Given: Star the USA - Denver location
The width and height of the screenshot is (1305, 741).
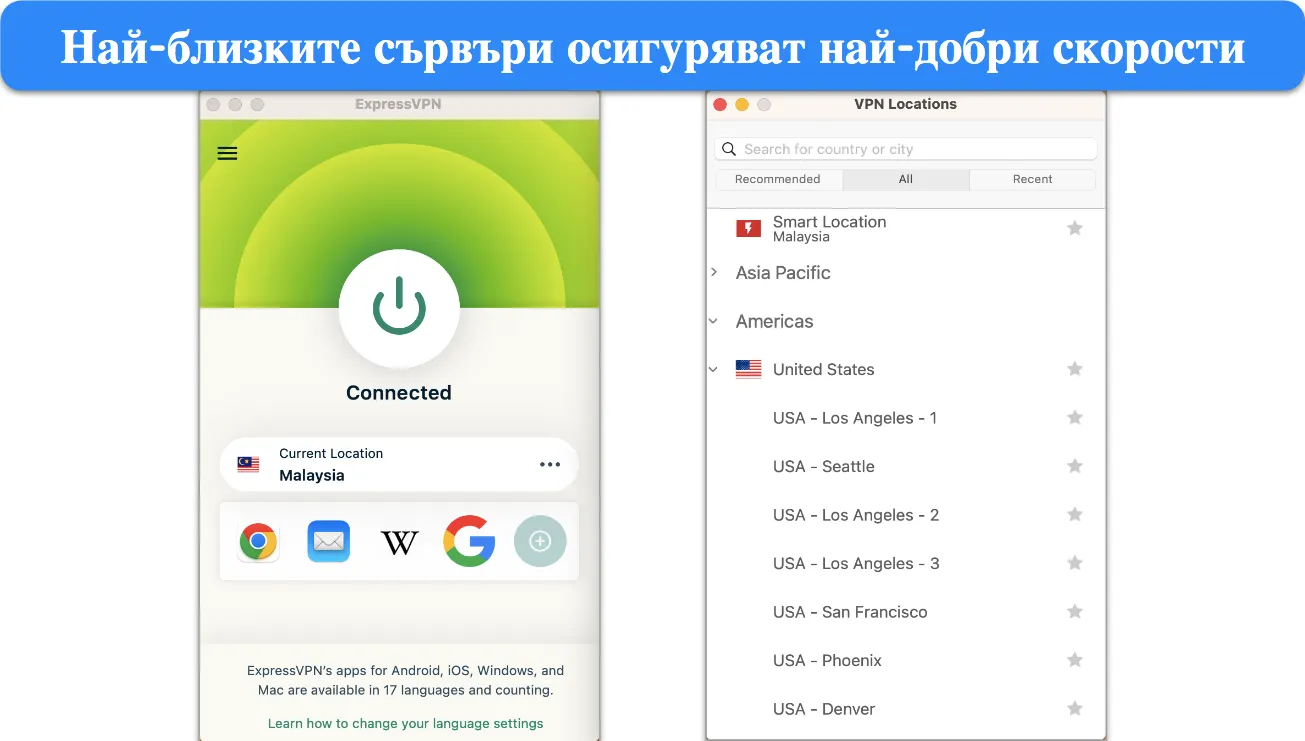Looking at the screenshot, I should click(1075, 708).
